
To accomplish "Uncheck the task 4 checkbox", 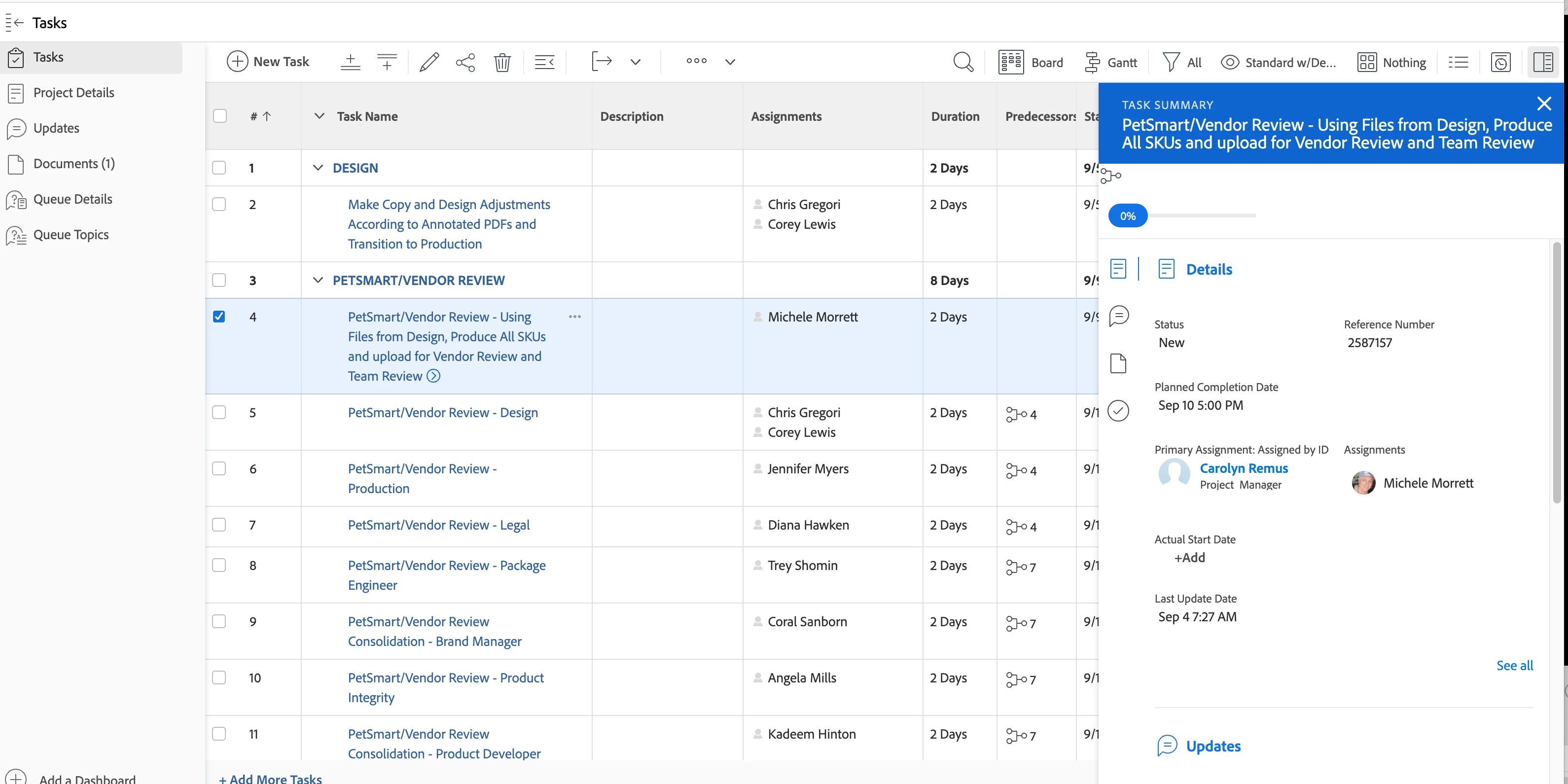I will (219, 317).
